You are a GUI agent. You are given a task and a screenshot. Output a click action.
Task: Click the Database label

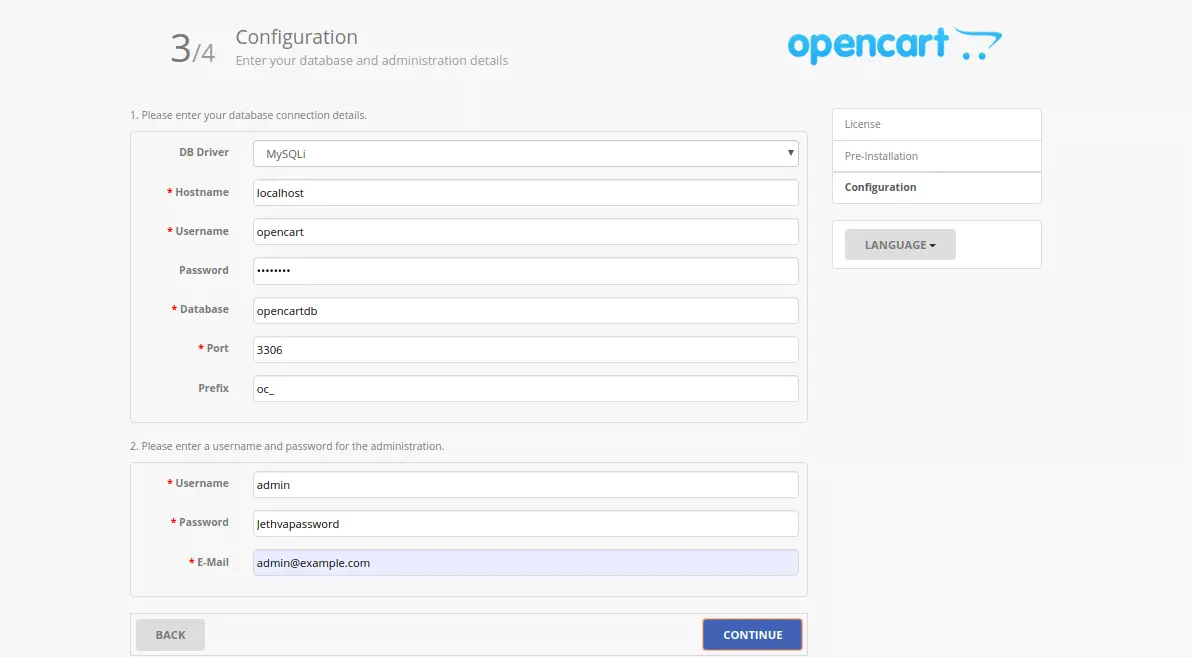click(200, 309)
